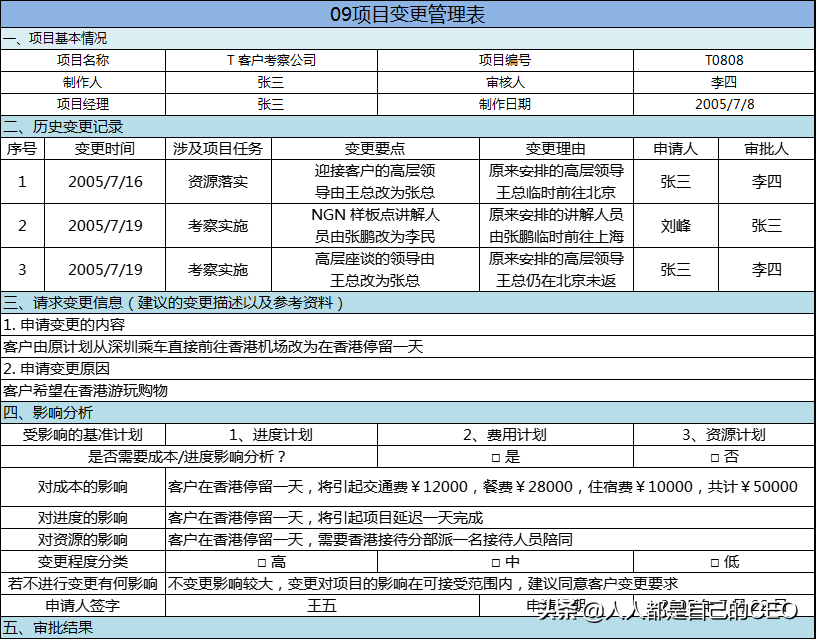Click the 变更程度分类 label
Image resolution: width=816 pixels, height=639 pixels.
[83, 562]
